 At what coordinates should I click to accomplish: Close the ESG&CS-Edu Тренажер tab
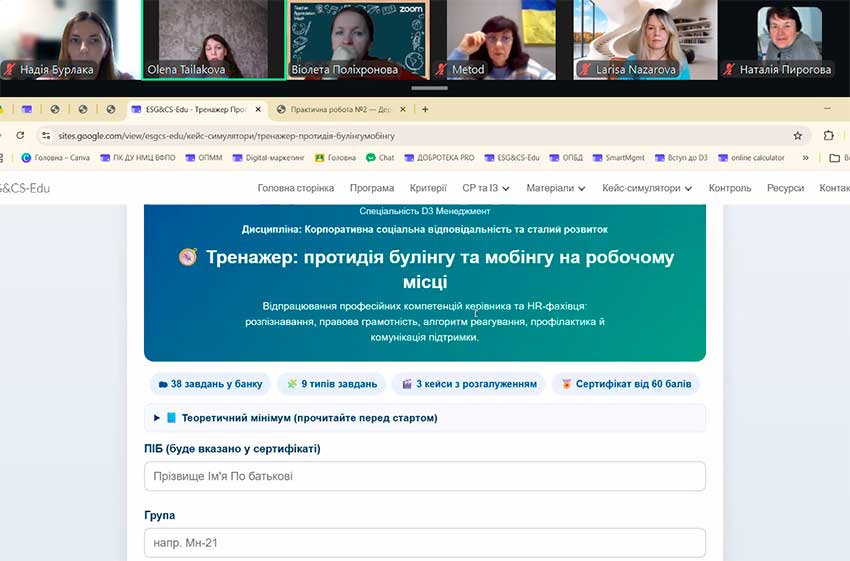click(258, 109)
